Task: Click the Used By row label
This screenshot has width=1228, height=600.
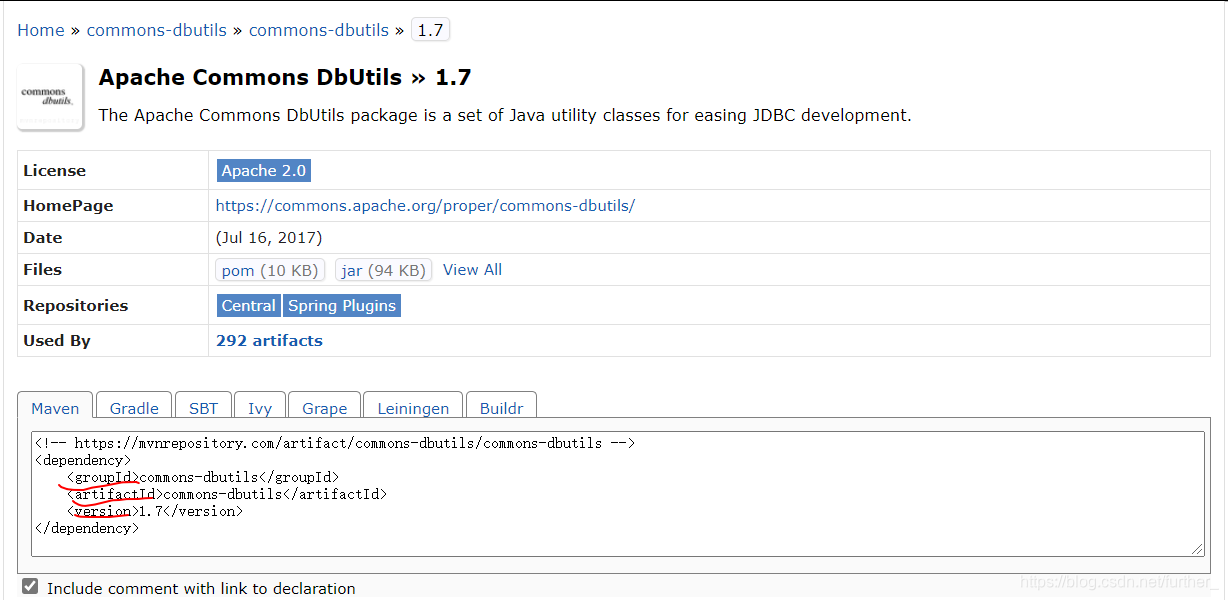Action: click(57, 341)
